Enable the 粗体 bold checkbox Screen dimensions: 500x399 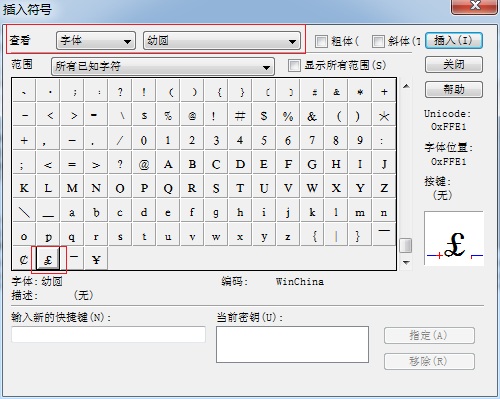point(321,41)
